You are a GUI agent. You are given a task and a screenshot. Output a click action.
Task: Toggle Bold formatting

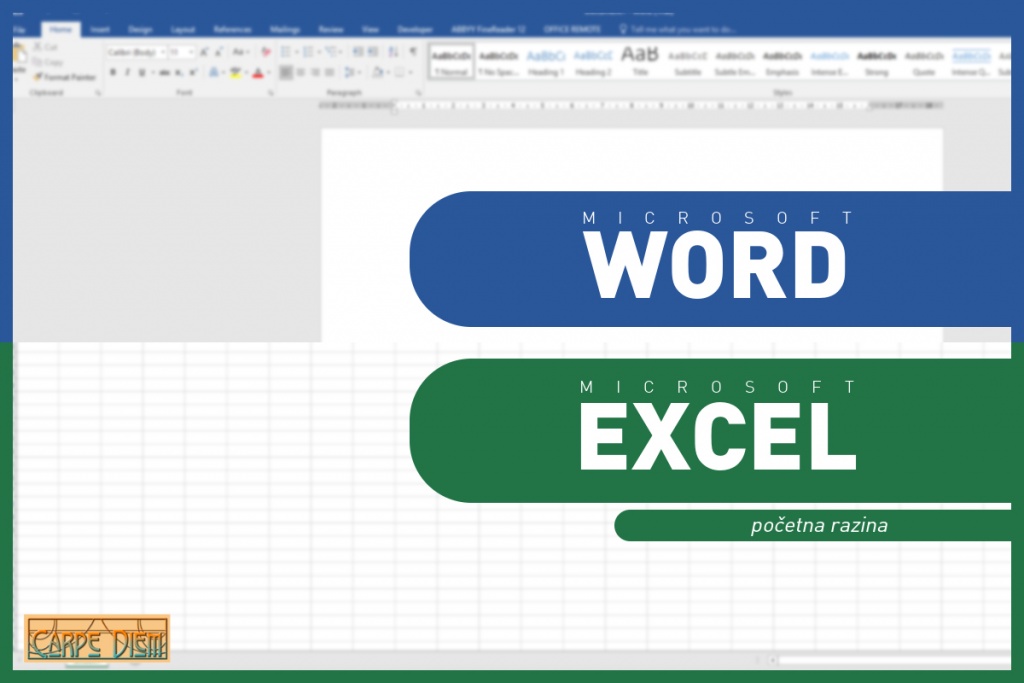113,73
